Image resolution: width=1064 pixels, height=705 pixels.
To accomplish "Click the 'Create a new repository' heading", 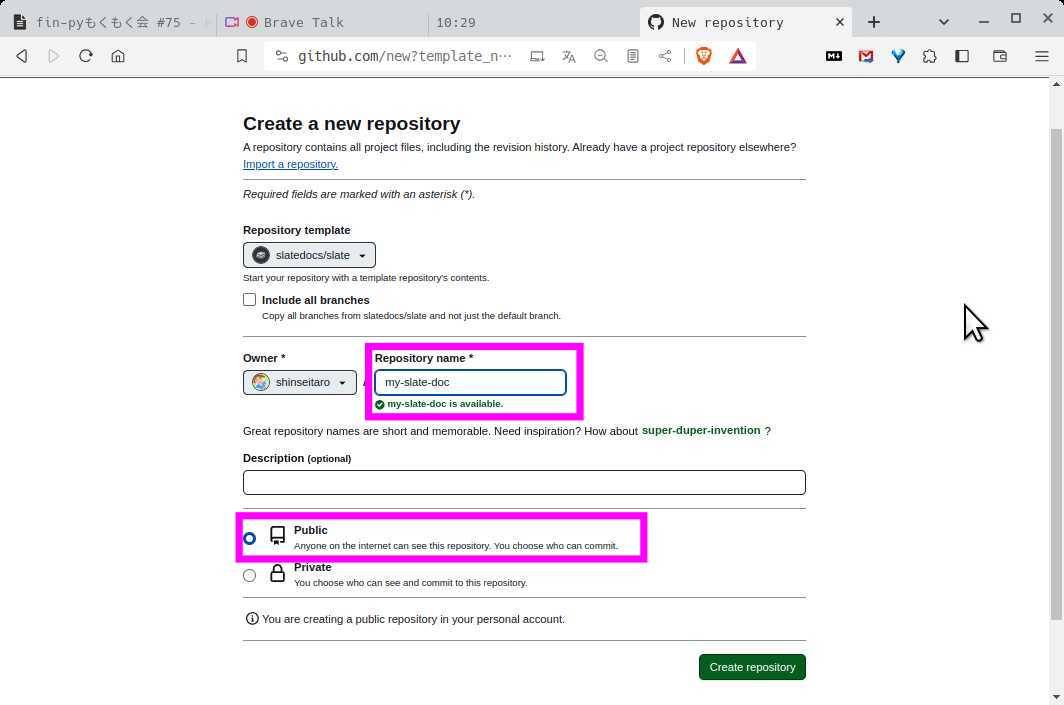I will (352, 123).
